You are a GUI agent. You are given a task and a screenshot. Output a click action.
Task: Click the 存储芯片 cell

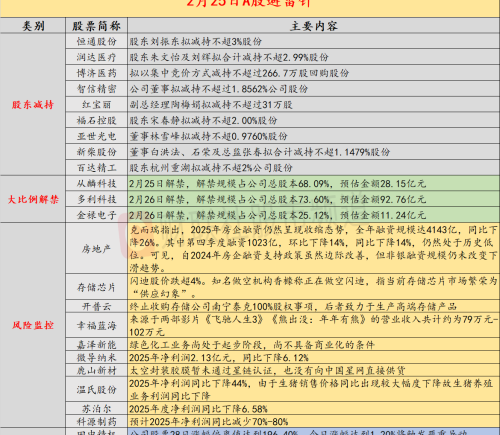(x=96, y=287)
